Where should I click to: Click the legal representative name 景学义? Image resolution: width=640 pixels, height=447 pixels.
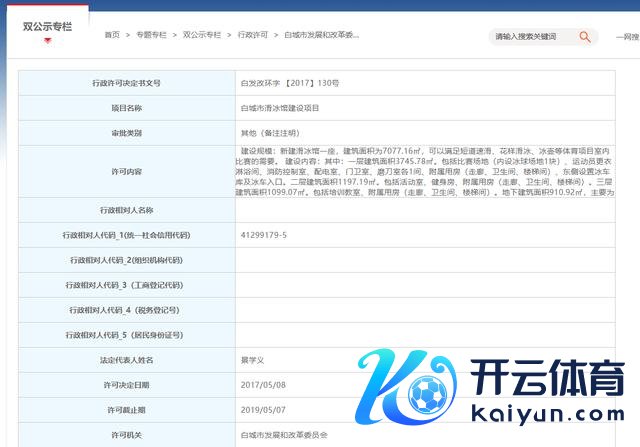[x=252, y=359]
